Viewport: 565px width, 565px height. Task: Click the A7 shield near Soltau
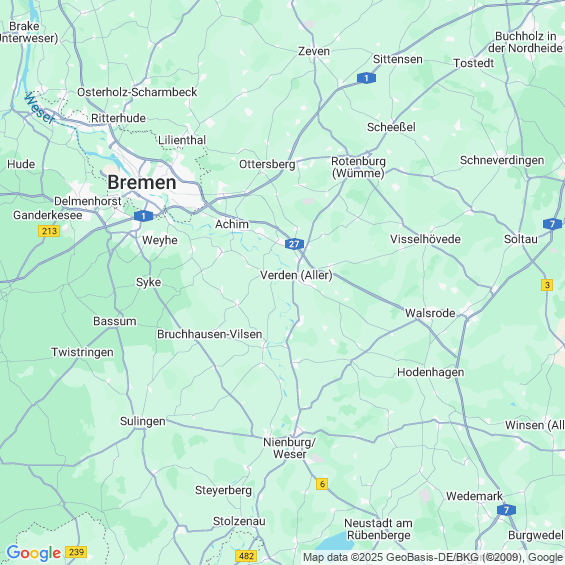552,224
